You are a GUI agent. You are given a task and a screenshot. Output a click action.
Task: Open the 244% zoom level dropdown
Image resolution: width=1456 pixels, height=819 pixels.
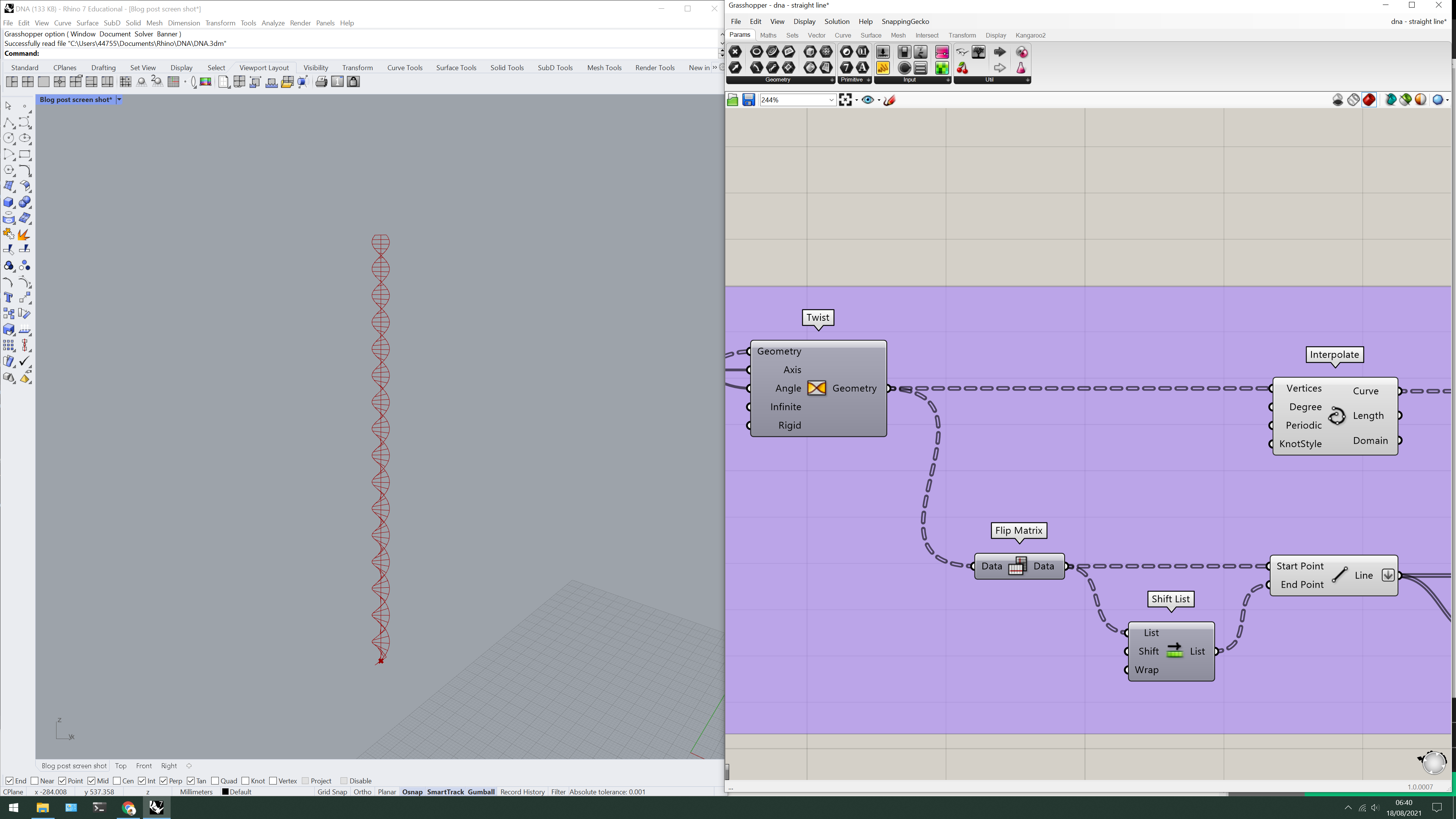point(831,100)
